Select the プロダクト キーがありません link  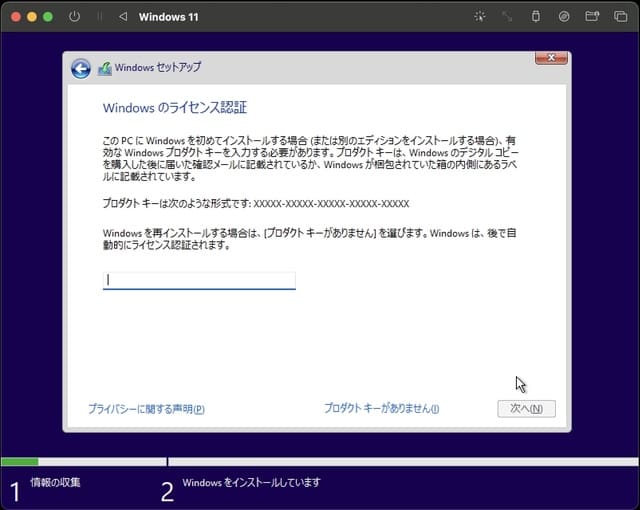pos(381,409)
